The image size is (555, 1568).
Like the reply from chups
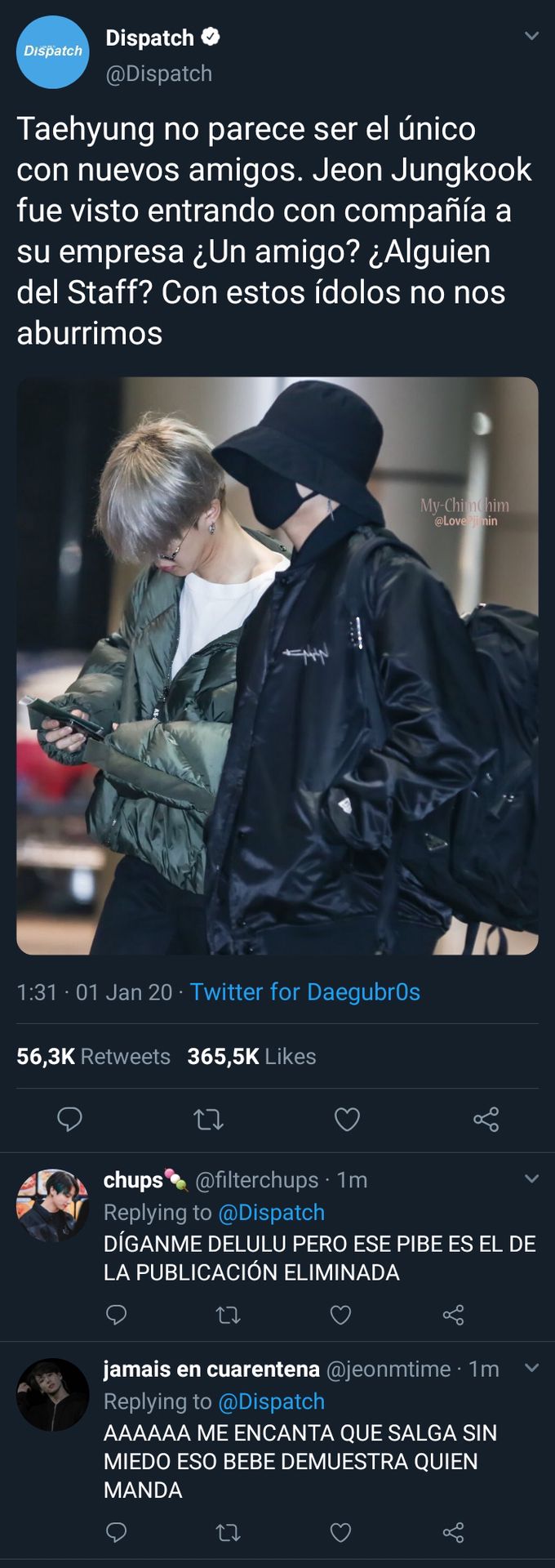tap(340, 1315)
